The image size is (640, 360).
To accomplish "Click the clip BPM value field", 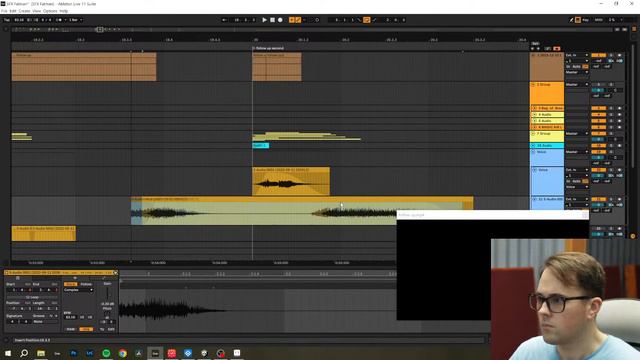I will (x=70, y=317).
